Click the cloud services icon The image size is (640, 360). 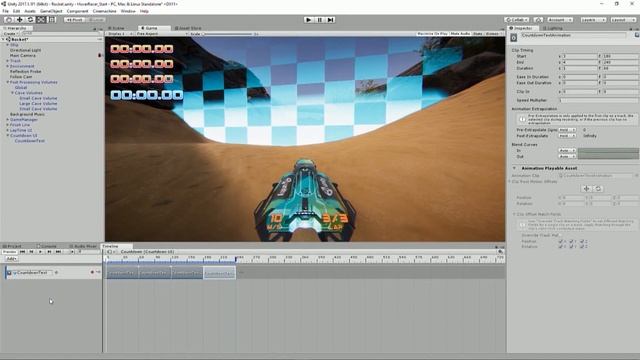[538, 20]
